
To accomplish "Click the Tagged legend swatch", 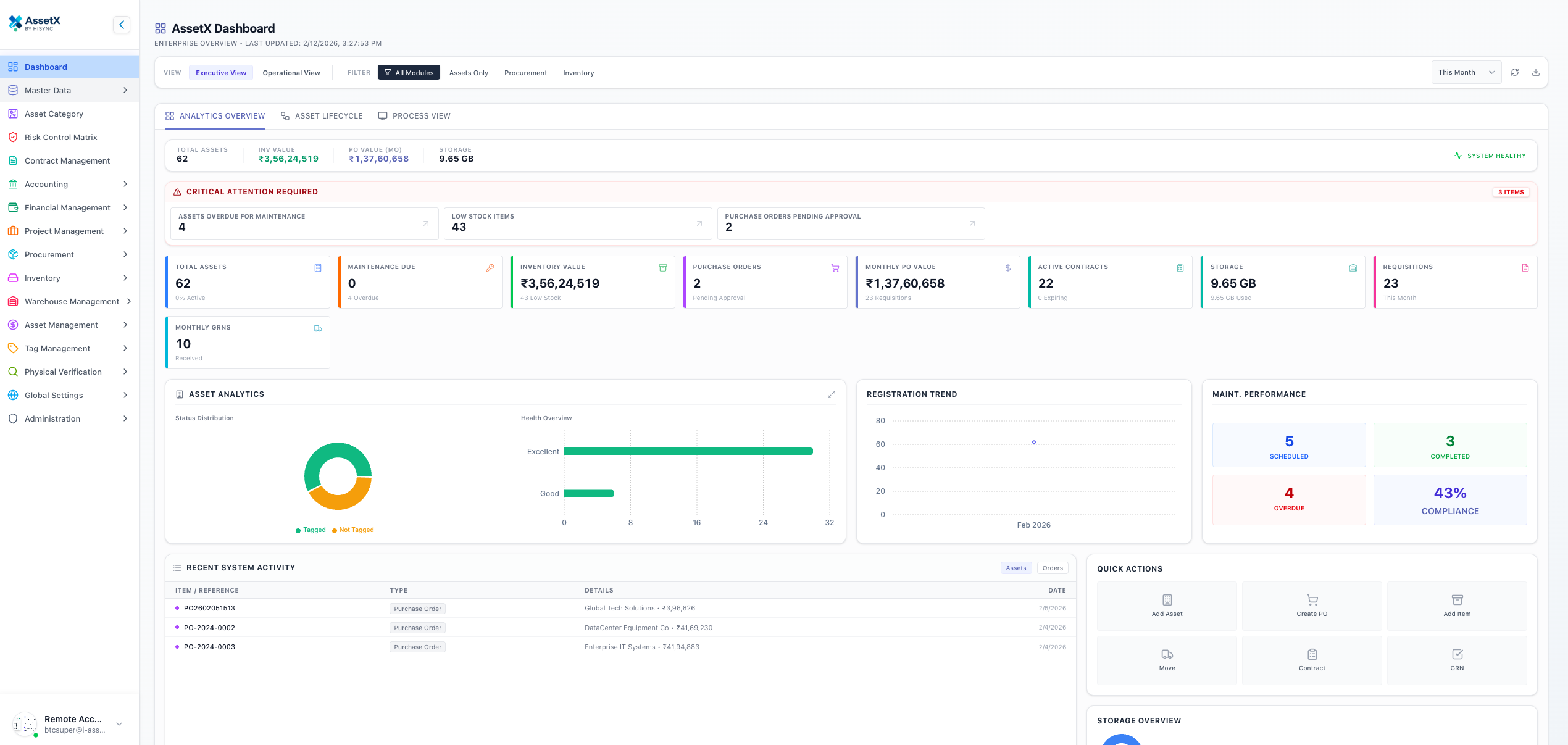I will (x=299, y=530).
